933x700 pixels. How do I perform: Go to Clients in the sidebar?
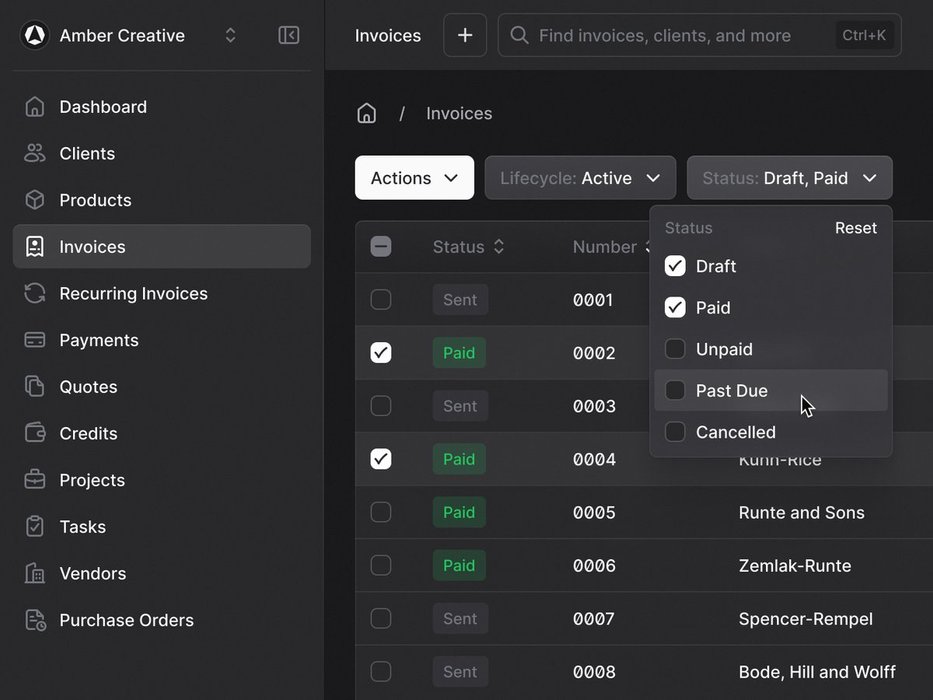(162, 153)
